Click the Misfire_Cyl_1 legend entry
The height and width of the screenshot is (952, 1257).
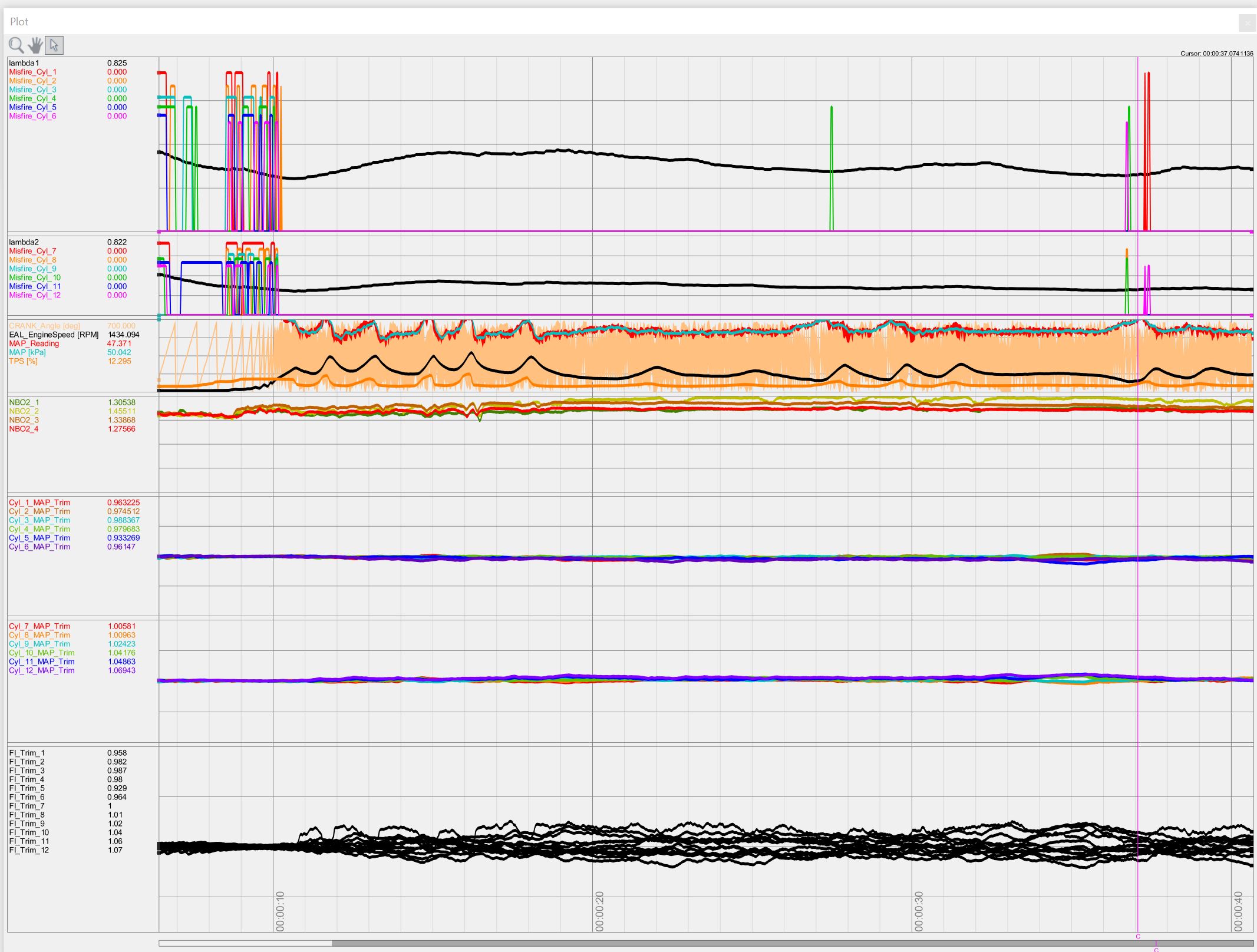click(x=33, y=72)
